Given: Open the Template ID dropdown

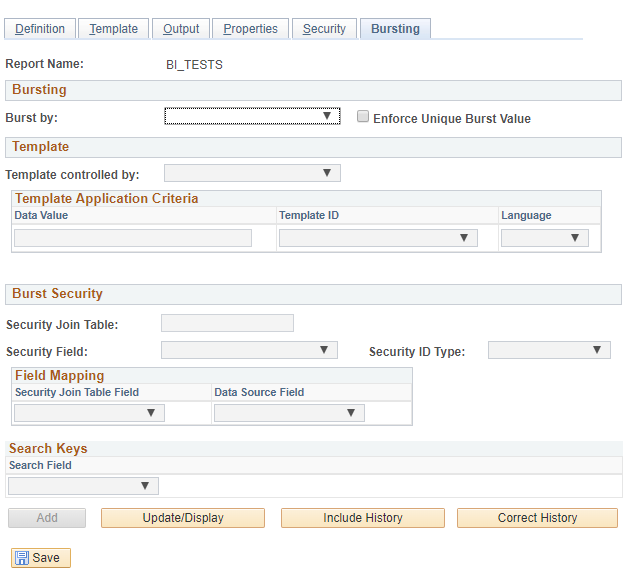Looking at the screenshot, I should pos(378,238).
